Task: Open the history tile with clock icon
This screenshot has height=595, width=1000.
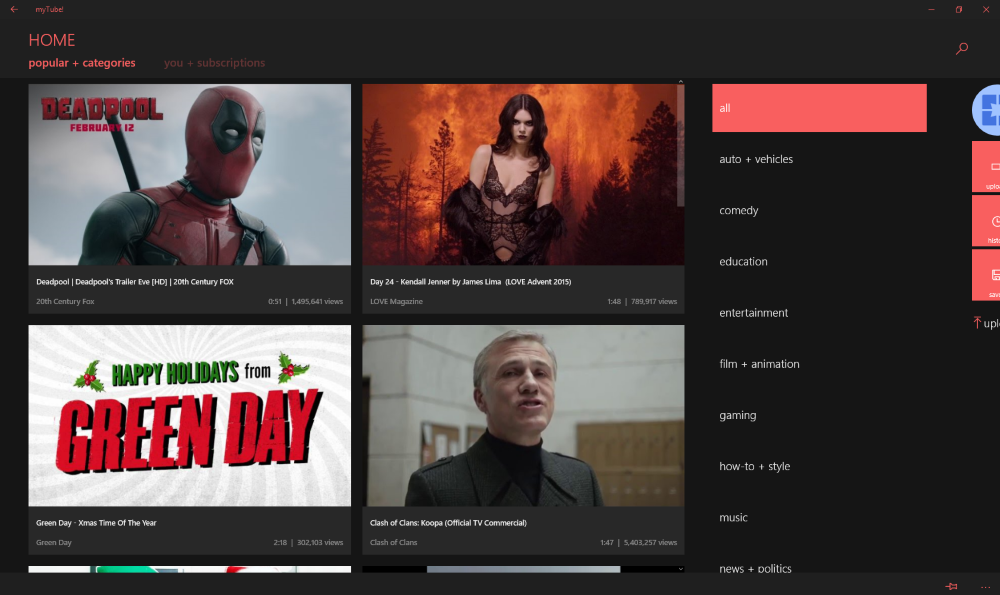Action: (x=986, y=221)
